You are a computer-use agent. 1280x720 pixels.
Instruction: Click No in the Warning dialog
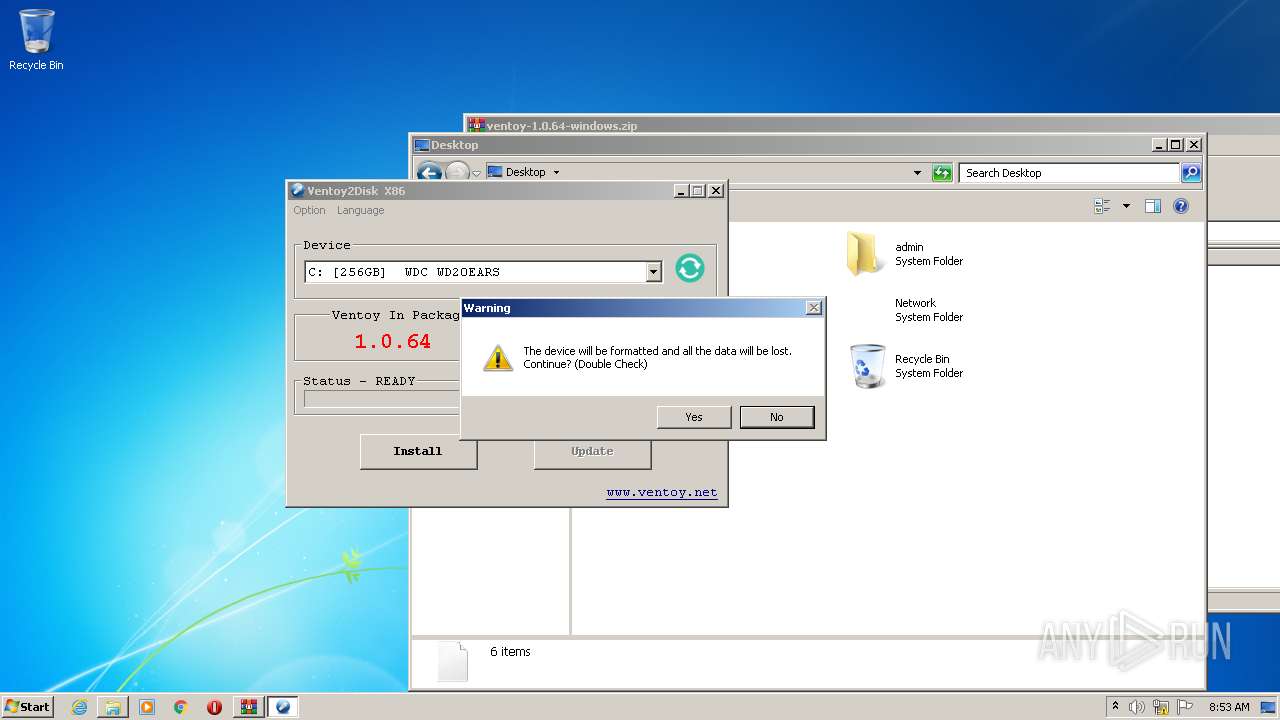point(777,417)
